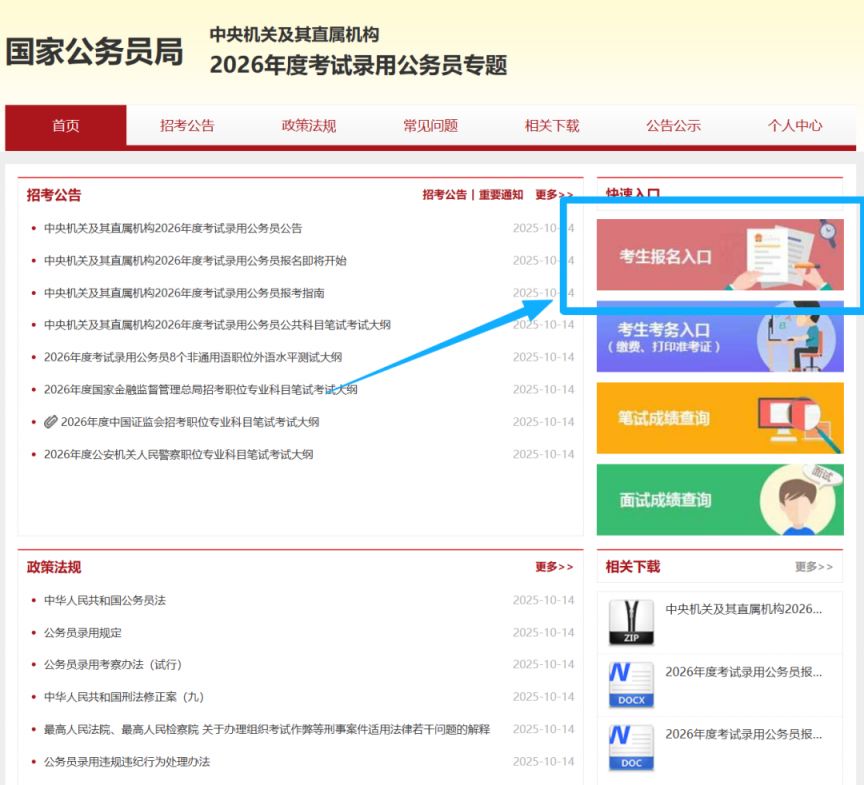Click the 重要通知 filter label
The height and width of the screenshot is (785, 864).
[500, 194]
